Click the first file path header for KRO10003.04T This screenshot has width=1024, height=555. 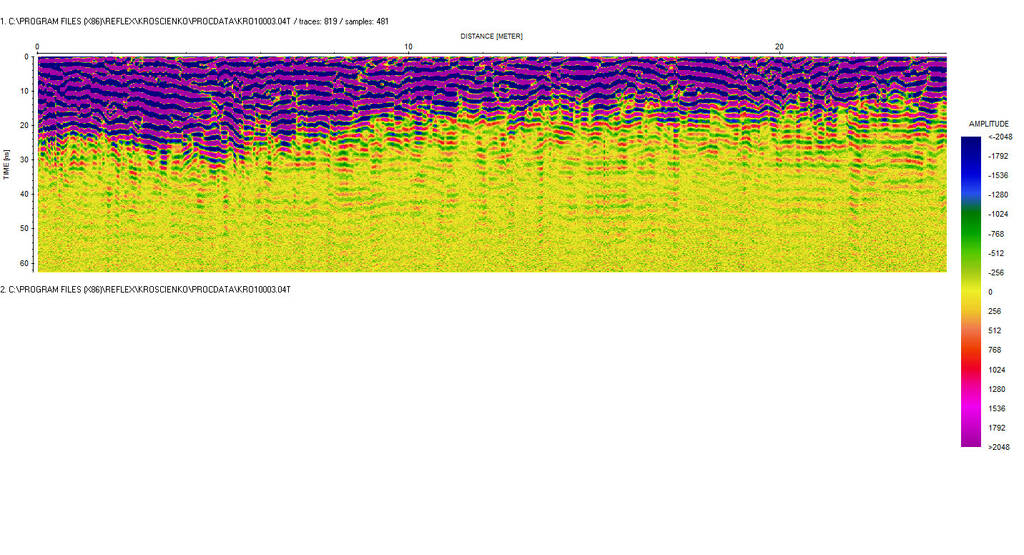[150, 21]
